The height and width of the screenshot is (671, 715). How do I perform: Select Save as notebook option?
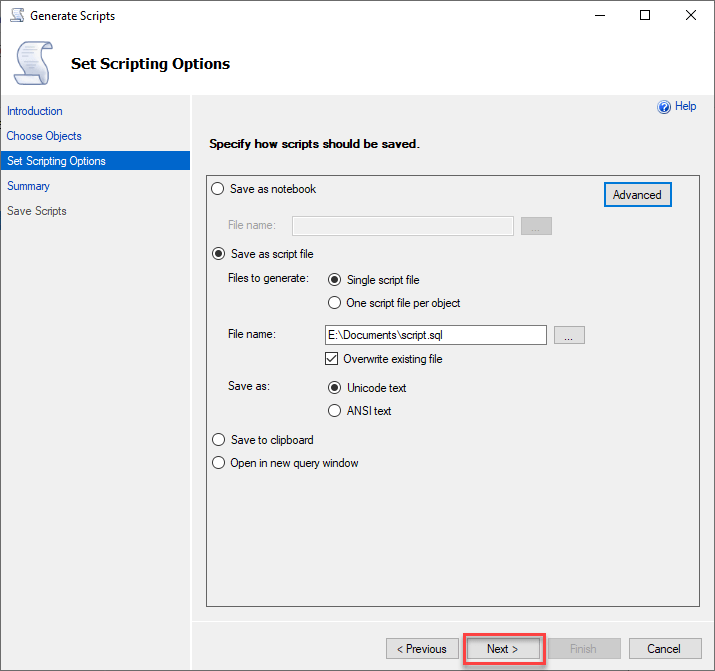[218, 189]
